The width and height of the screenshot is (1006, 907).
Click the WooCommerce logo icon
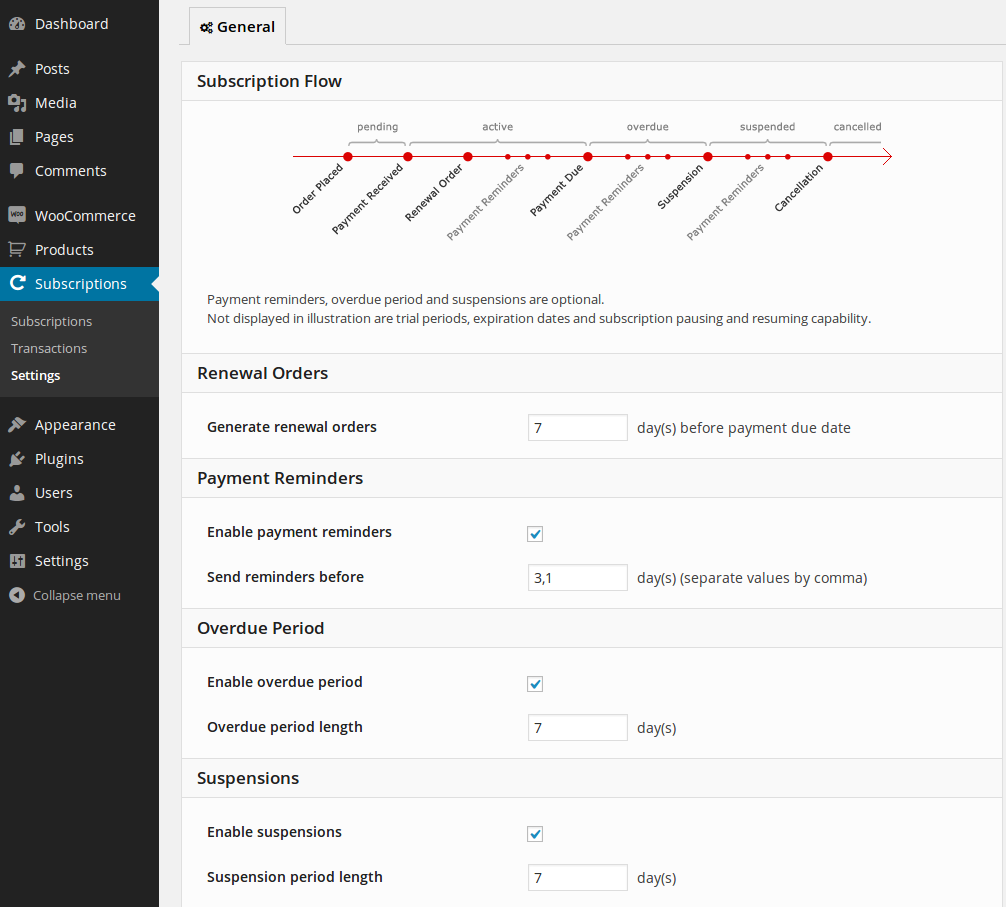[17, 216]
